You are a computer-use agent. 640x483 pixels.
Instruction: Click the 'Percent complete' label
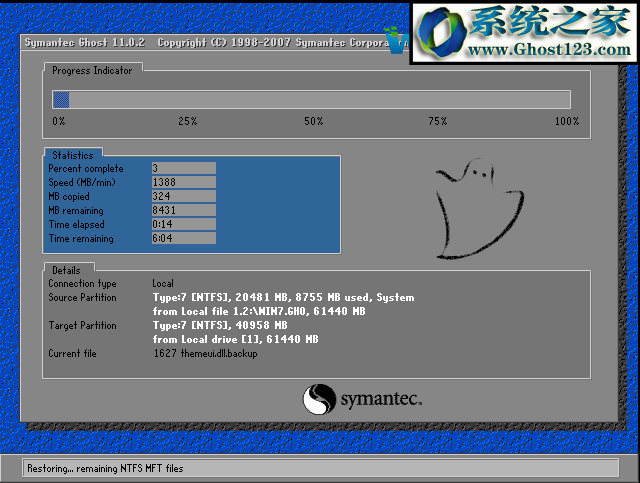[86, 169]
